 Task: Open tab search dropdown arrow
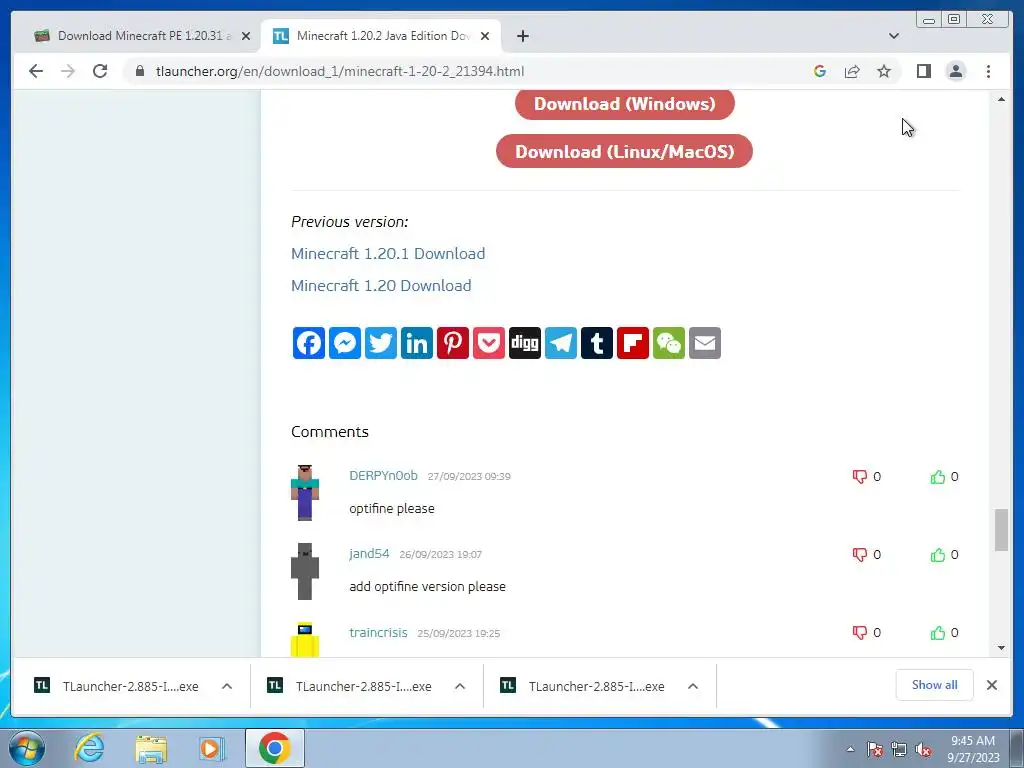894,36
